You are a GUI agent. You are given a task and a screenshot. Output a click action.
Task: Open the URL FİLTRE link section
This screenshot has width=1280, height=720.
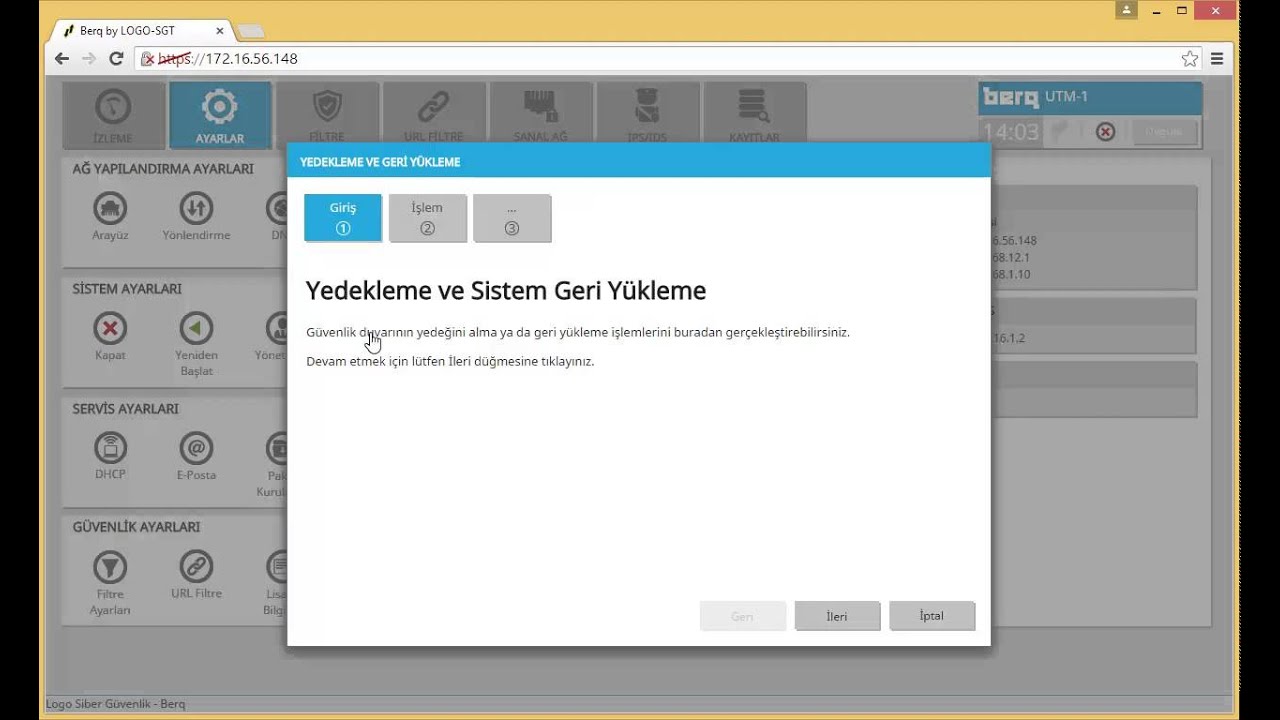433,115
